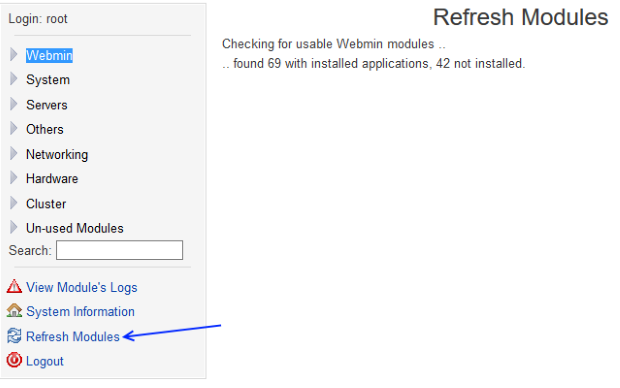Open the System menu label
620x388 pixels.
tap(48, 80)
